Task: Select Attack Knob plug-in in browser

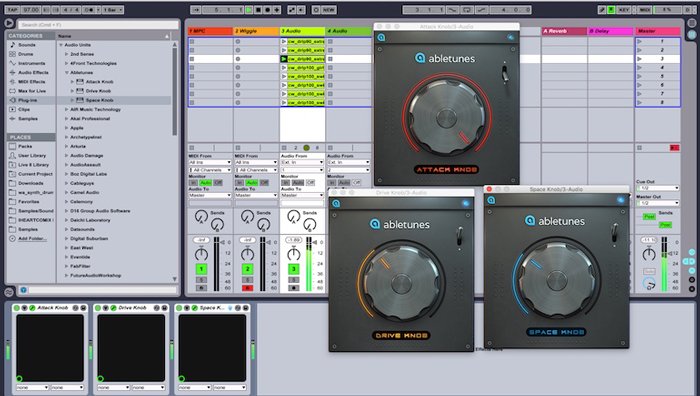Action: pyautogui.click(x=99, y=82)
